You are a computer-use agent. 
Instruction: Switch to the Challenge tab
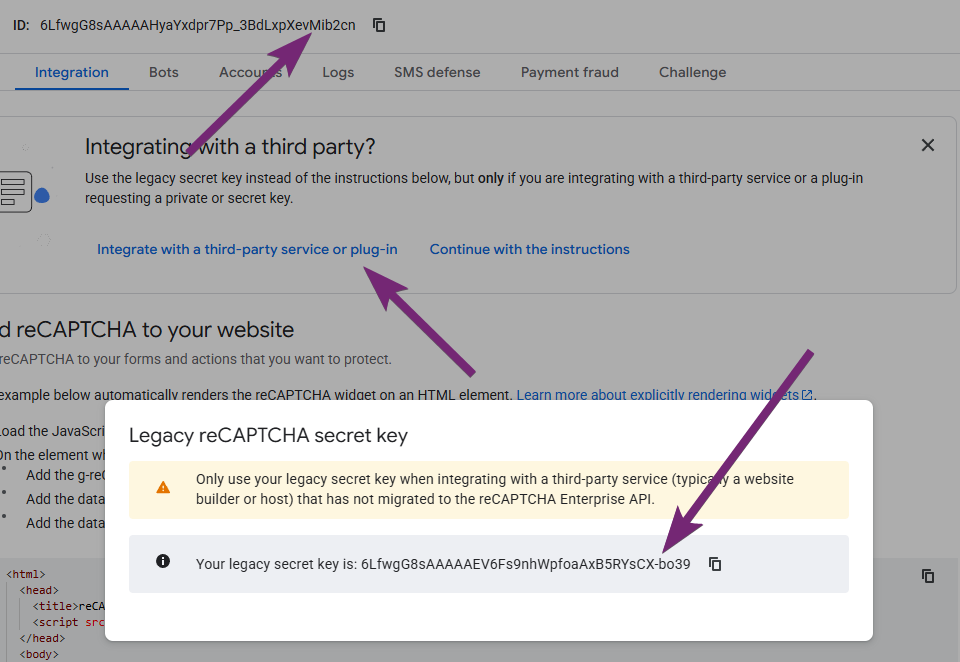(x=693, y=72)
